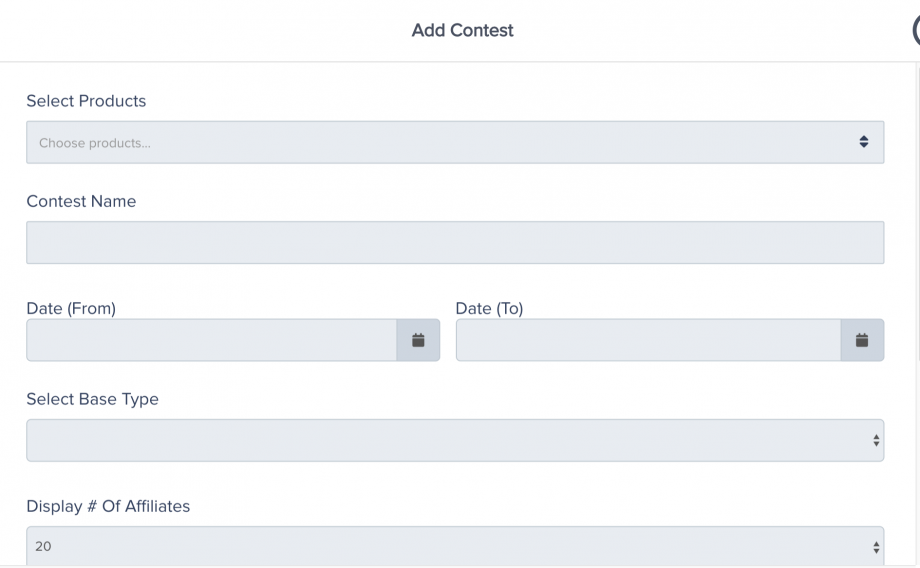Click the Select Base Type label

92,399
